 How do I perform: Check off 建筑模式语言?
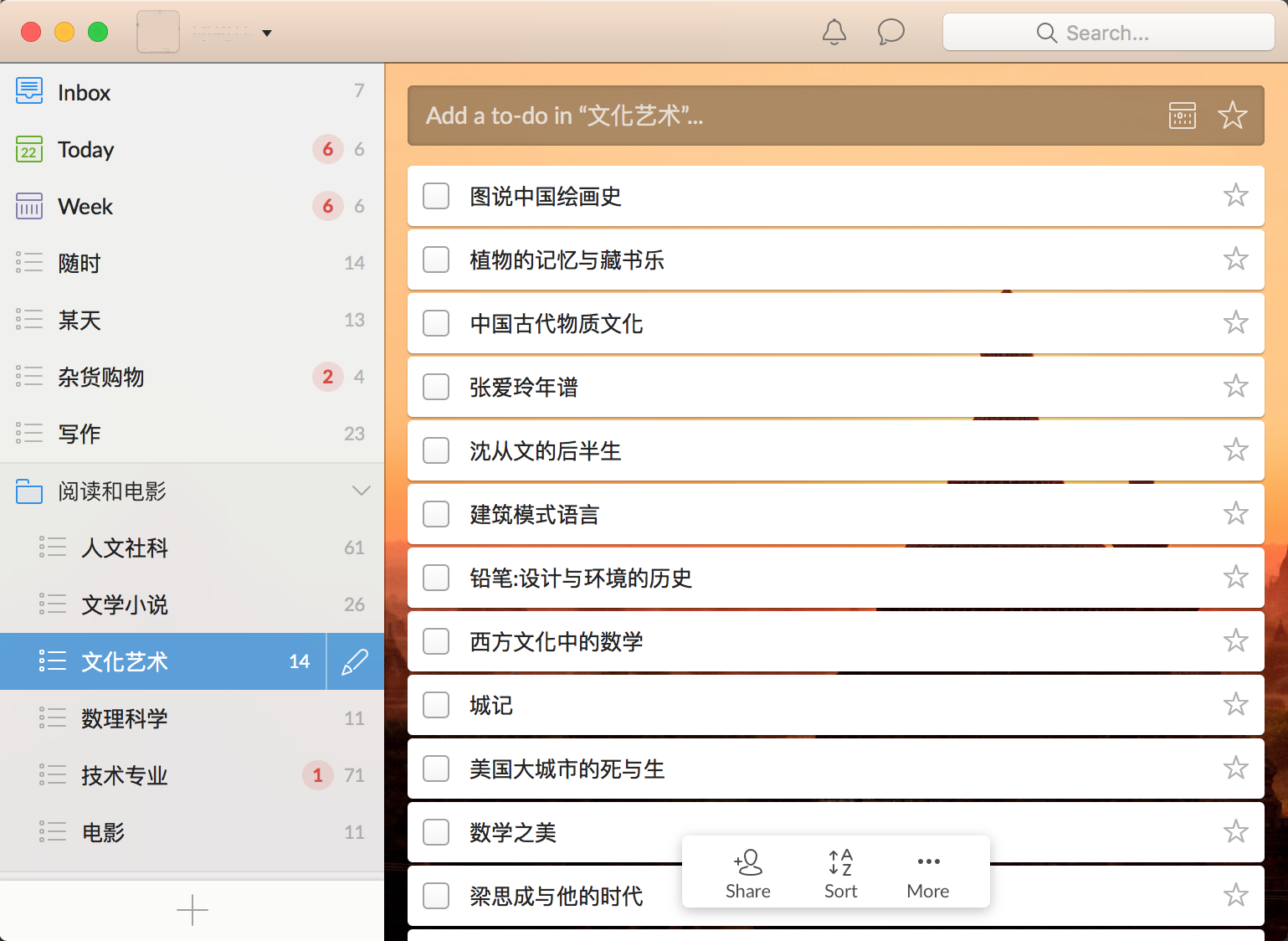[x=436, y=514]
